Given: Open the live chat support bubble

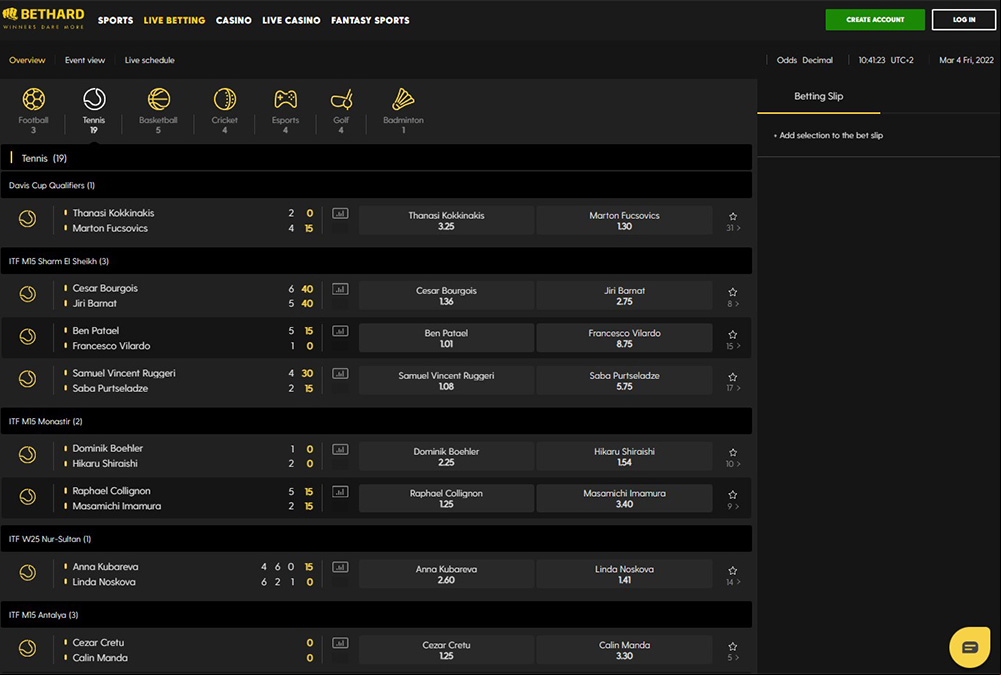Looking at the screenshot, I should coord(969,647).
